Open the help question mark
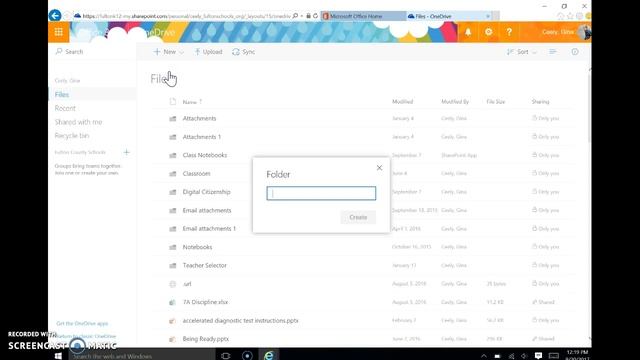The height and width of the screenshot is (360, 640). click(x=509, y=32)
